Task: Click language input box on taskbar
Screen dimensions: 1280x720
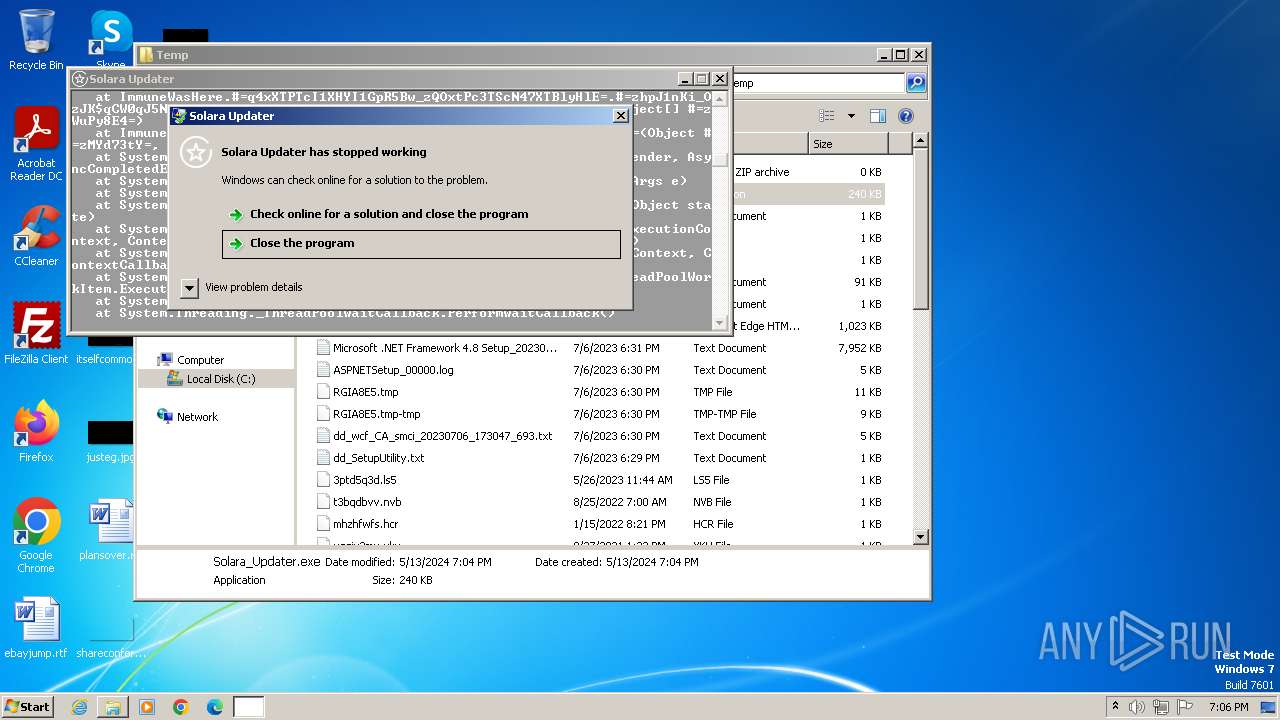Action: (x=249, y=707)
